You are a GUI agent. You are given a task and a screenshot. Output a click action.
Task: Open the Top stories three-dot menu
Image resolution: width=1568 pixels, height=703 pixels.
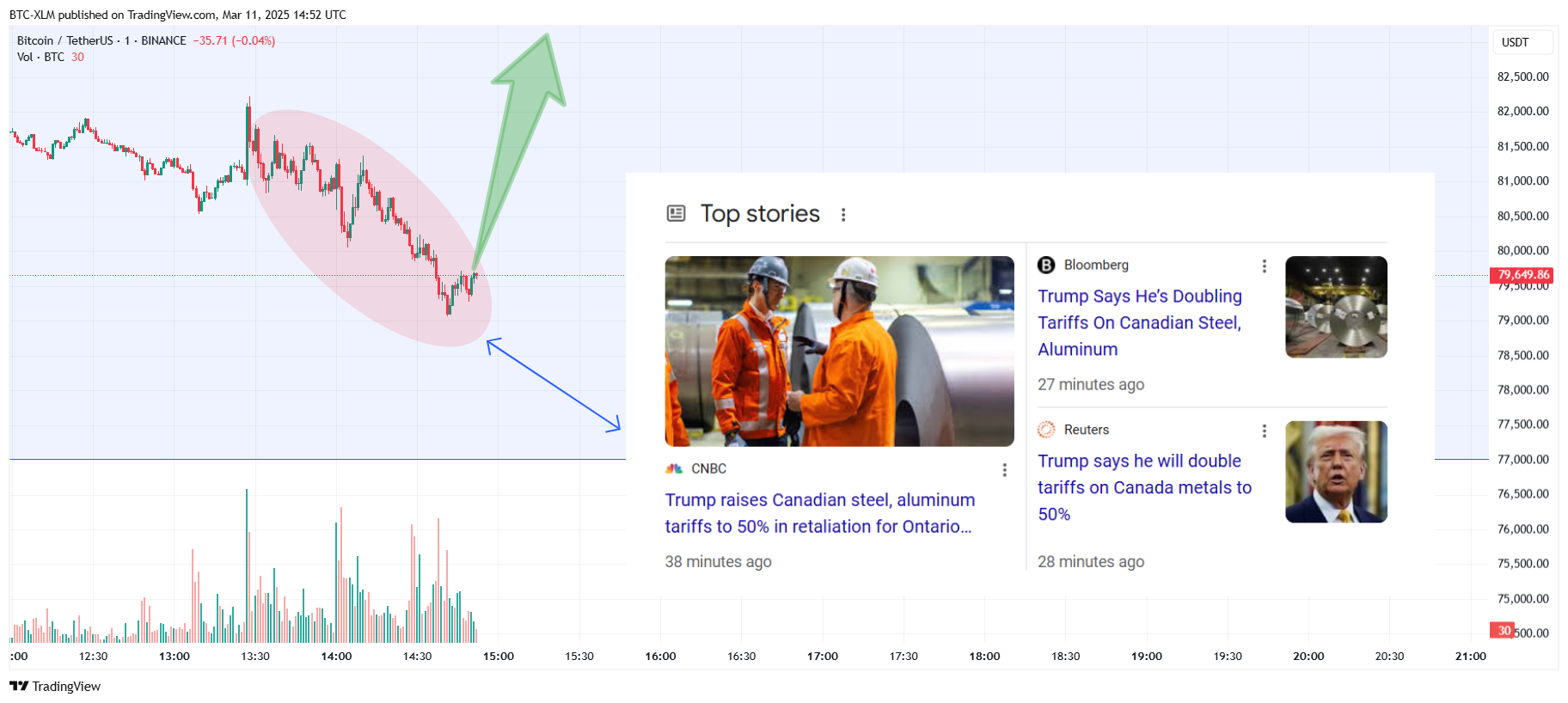click(x=843, y=215)
